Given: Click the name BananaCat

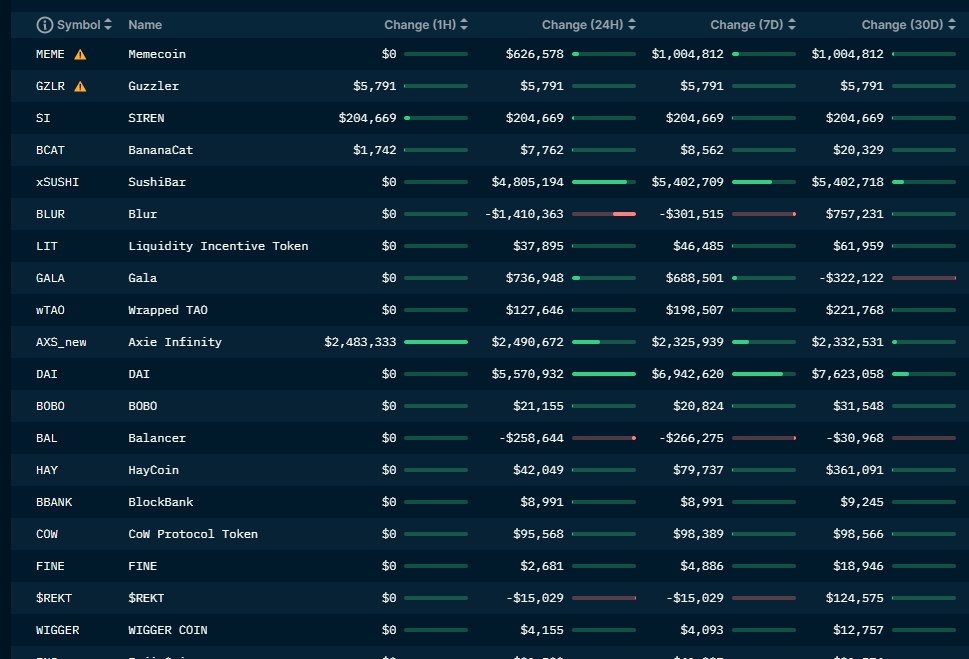Looking at the screenshot, I should [161, 150].
